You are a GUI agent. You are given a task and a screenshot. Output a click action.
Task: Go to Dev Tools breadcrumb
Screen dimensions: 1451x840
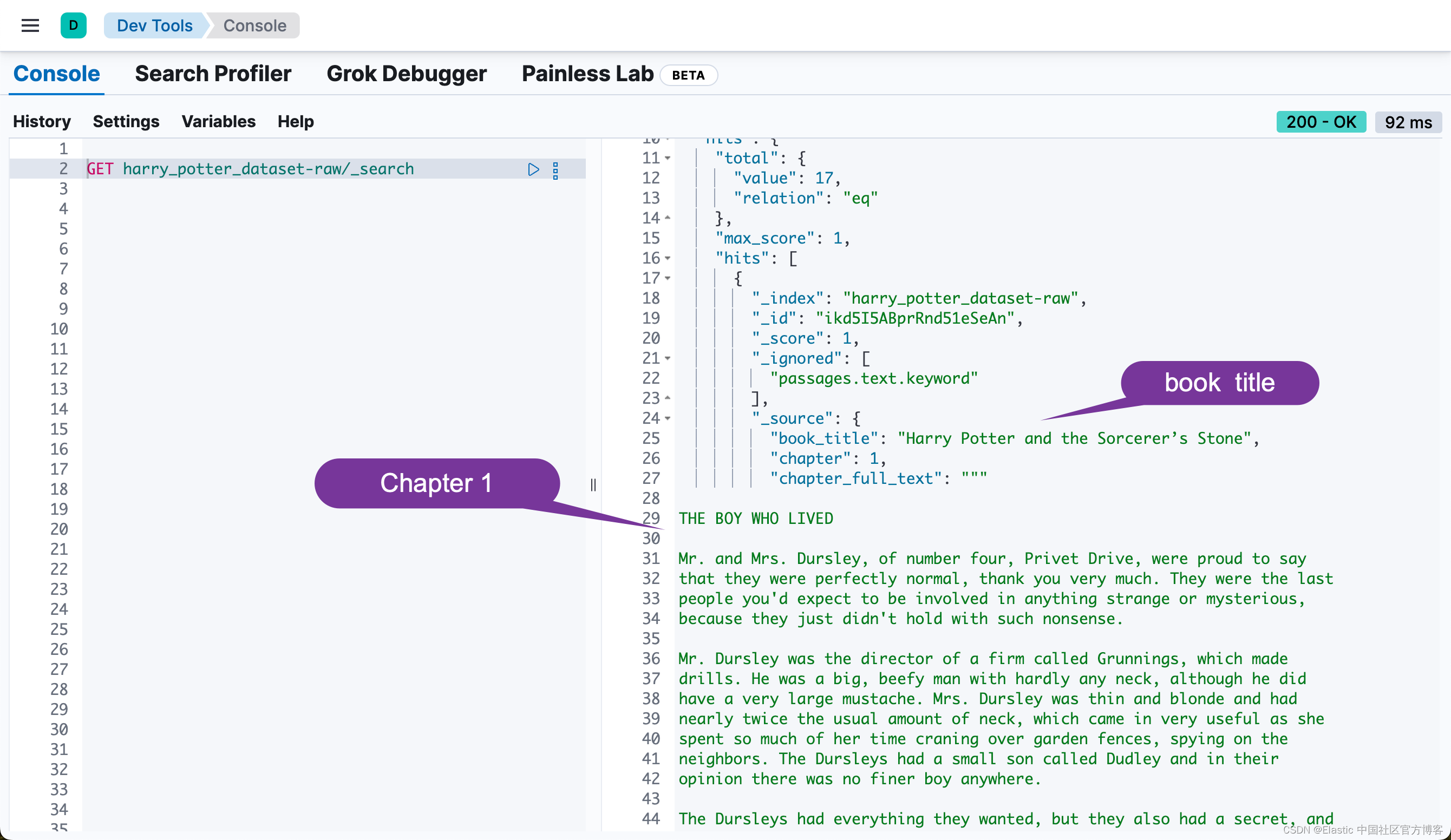coord(154,25)
